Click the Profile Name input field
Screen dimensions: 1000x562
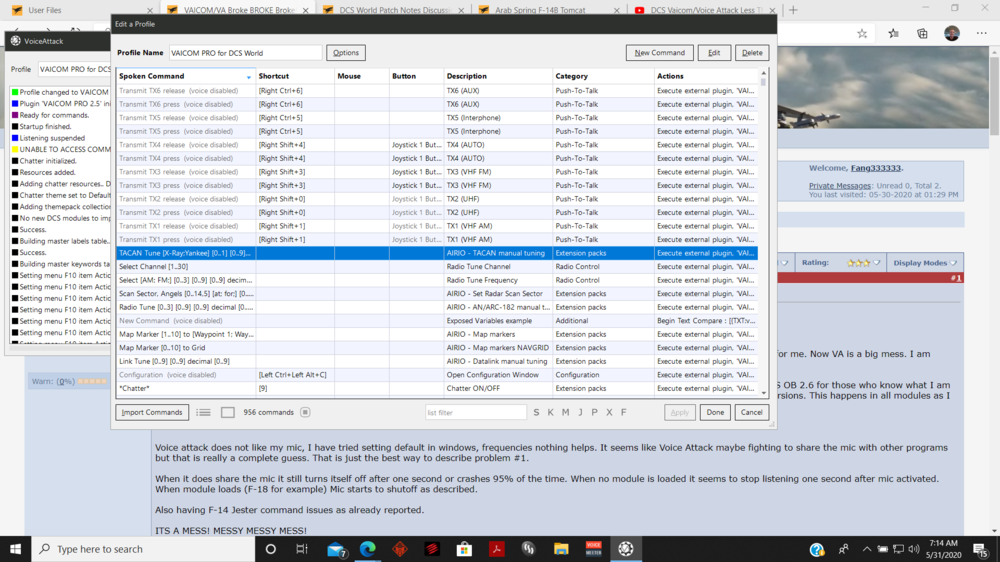coord(246,53)
